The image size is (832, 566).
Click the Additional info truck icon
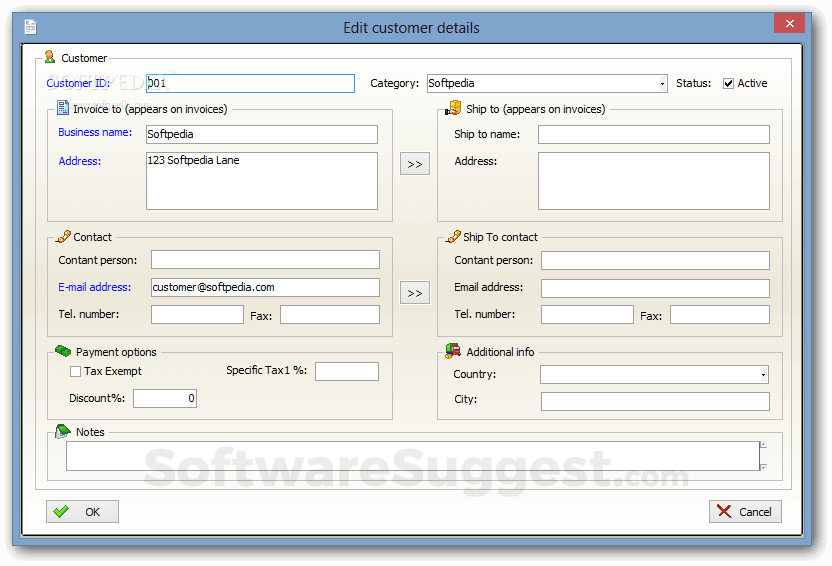[453, 351]
